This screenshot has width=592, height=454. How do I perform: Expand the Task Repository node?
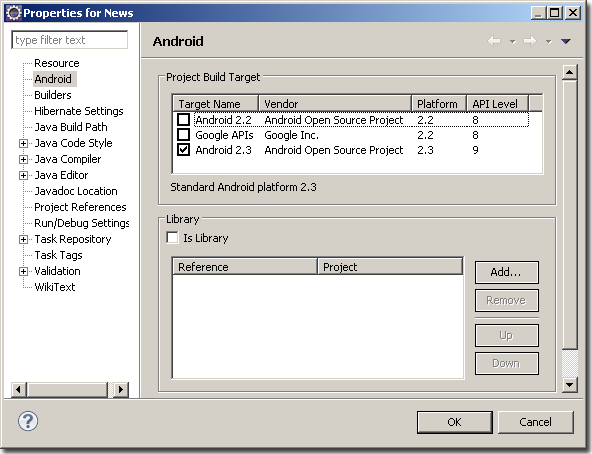tap(23, 239)
